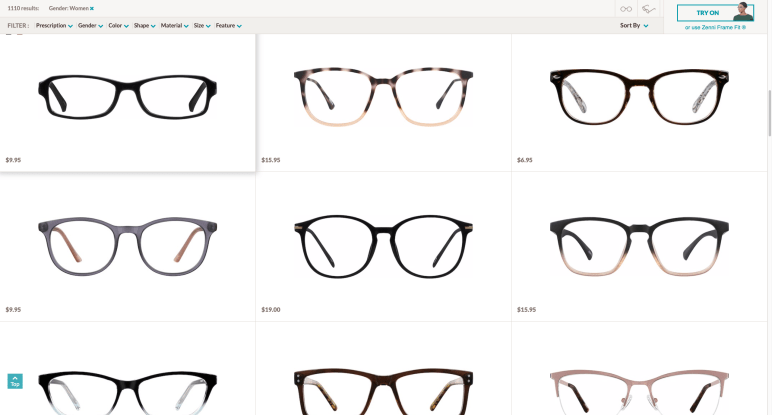The height and width of the screenshot is (415, 772).
Task: Remove the Gender: Women filter tag
Action: [x=92, y=8]
